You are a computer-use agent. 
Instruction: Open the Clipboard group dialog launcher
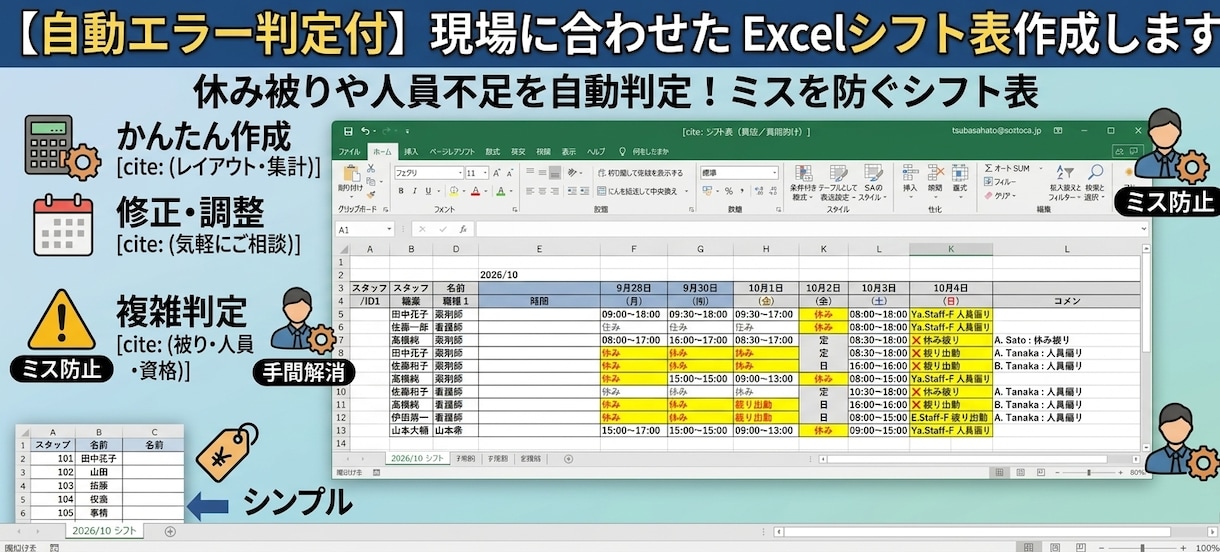[x=385, y=210]
